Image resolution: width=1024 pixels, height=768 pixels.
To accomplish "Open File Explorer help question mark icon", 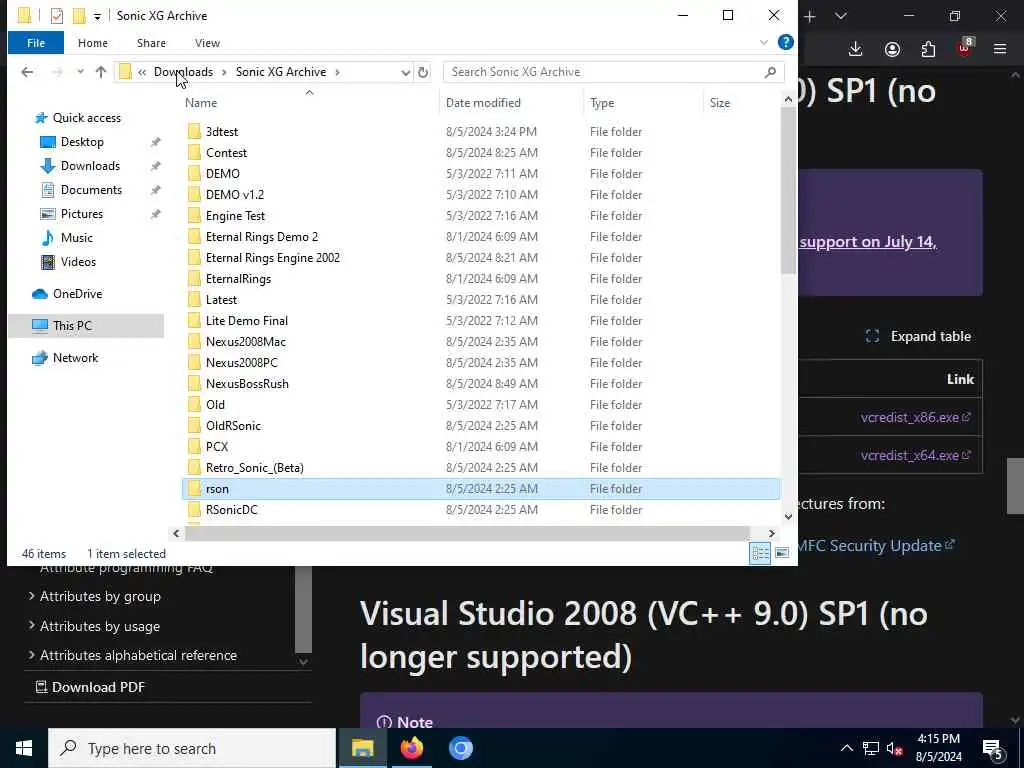I will coord(786,42).
